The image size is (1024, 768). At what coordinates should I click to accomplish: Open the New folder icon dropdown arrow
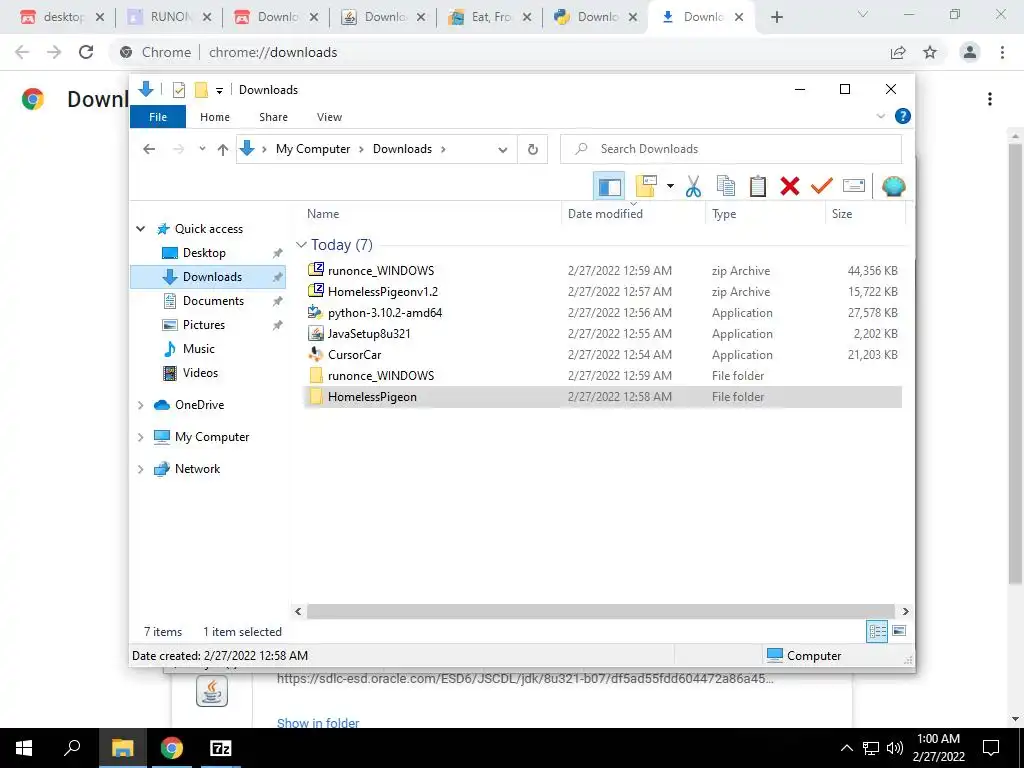pyautogui.click(x=670, y=187)
